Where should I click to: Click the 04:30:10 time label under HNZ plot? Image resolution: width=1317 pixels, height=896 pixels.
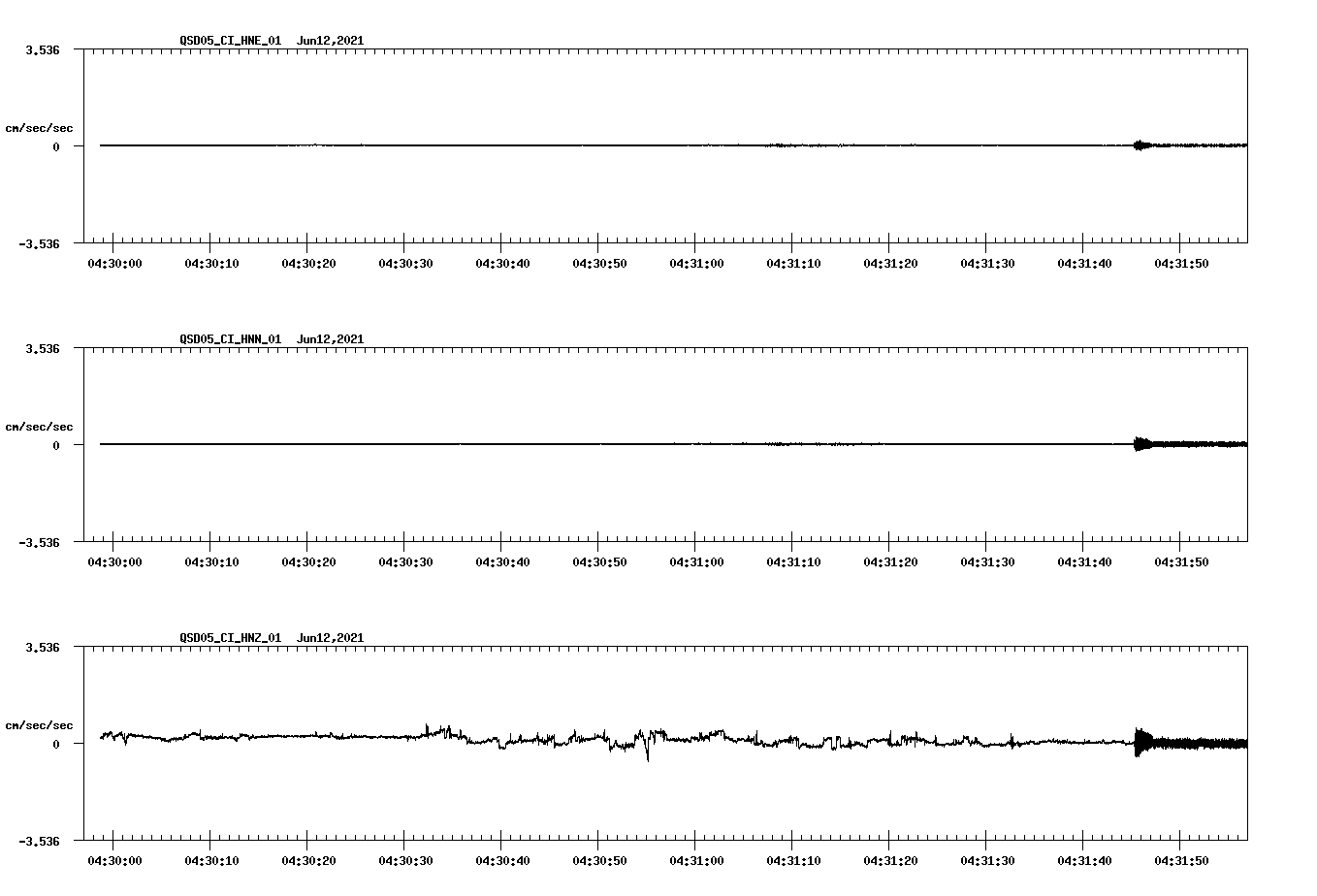pos(211,861)
